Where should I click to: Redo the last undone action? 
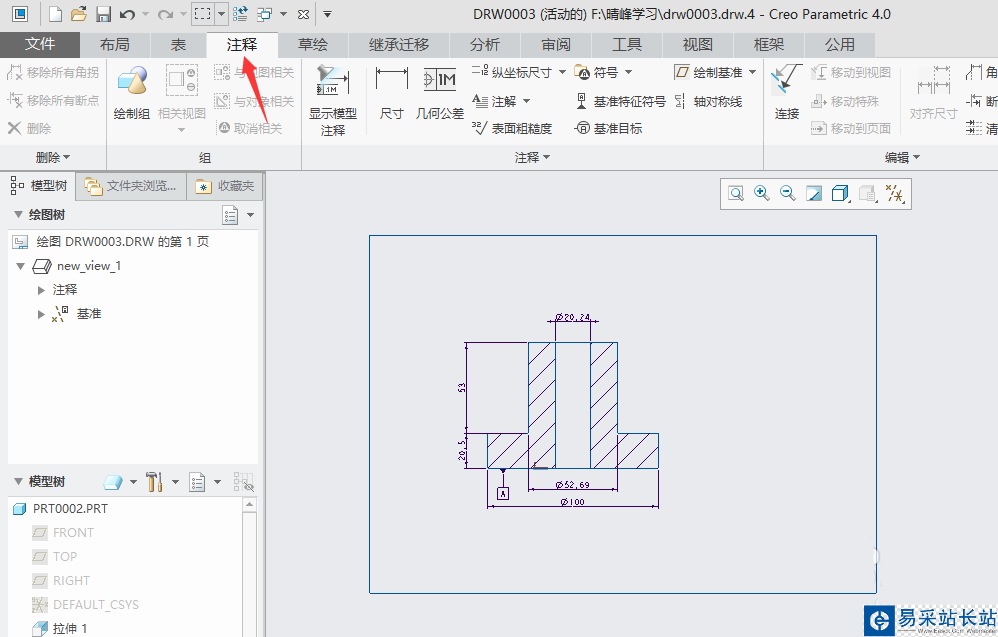pos(165,13)
